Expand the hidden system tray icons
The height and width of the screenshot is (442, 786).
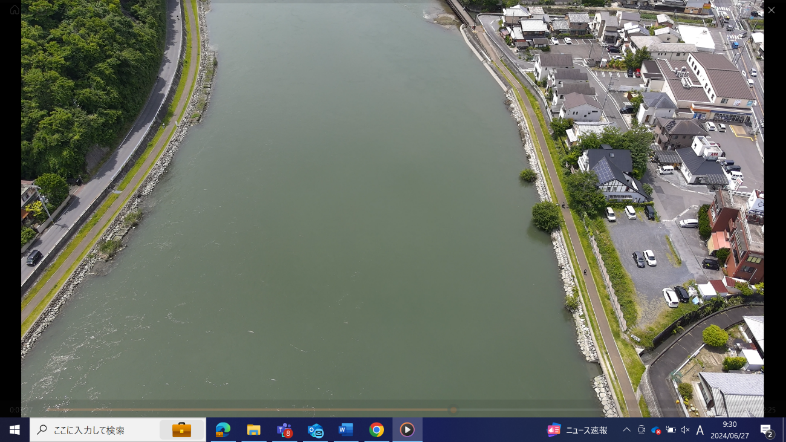coord(627,430)
